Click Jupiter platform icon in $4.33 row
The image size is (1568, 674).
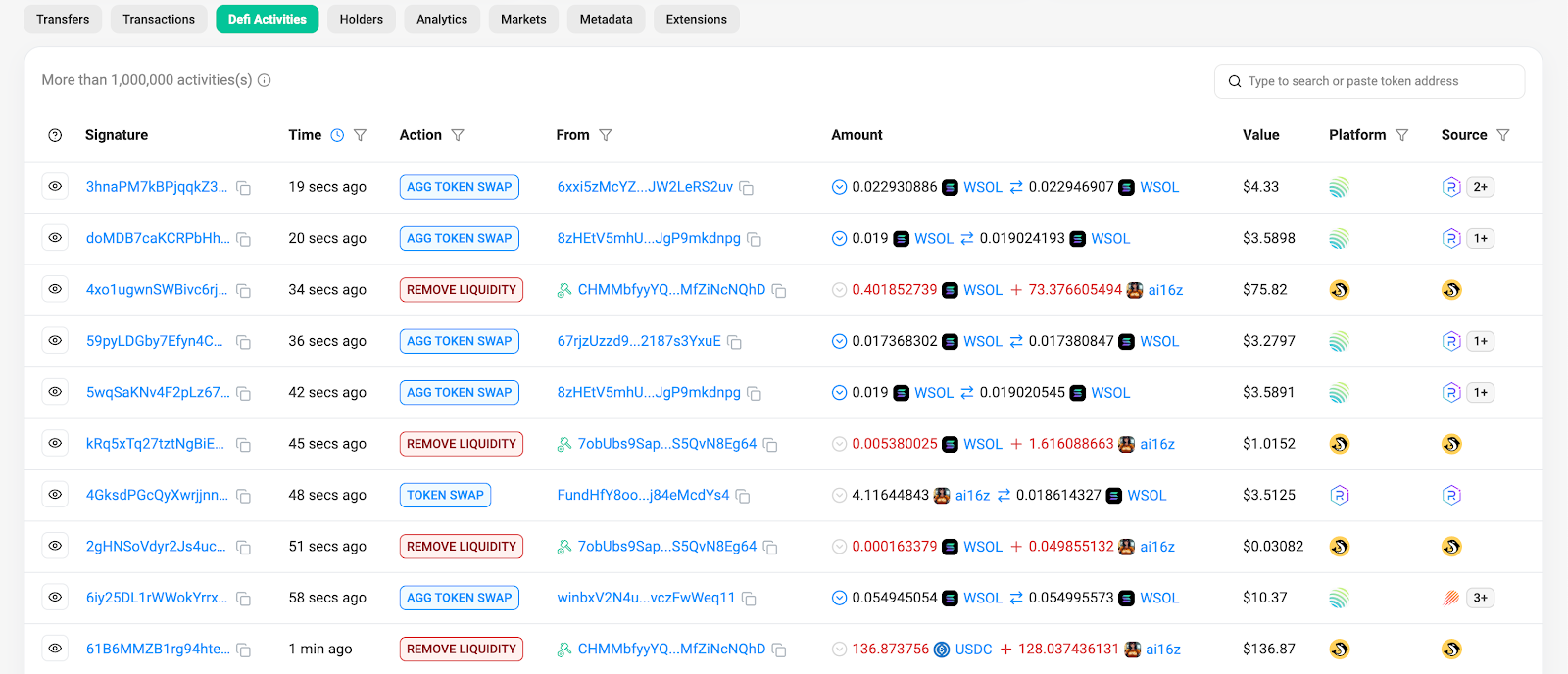click(x=1340, y=187)
